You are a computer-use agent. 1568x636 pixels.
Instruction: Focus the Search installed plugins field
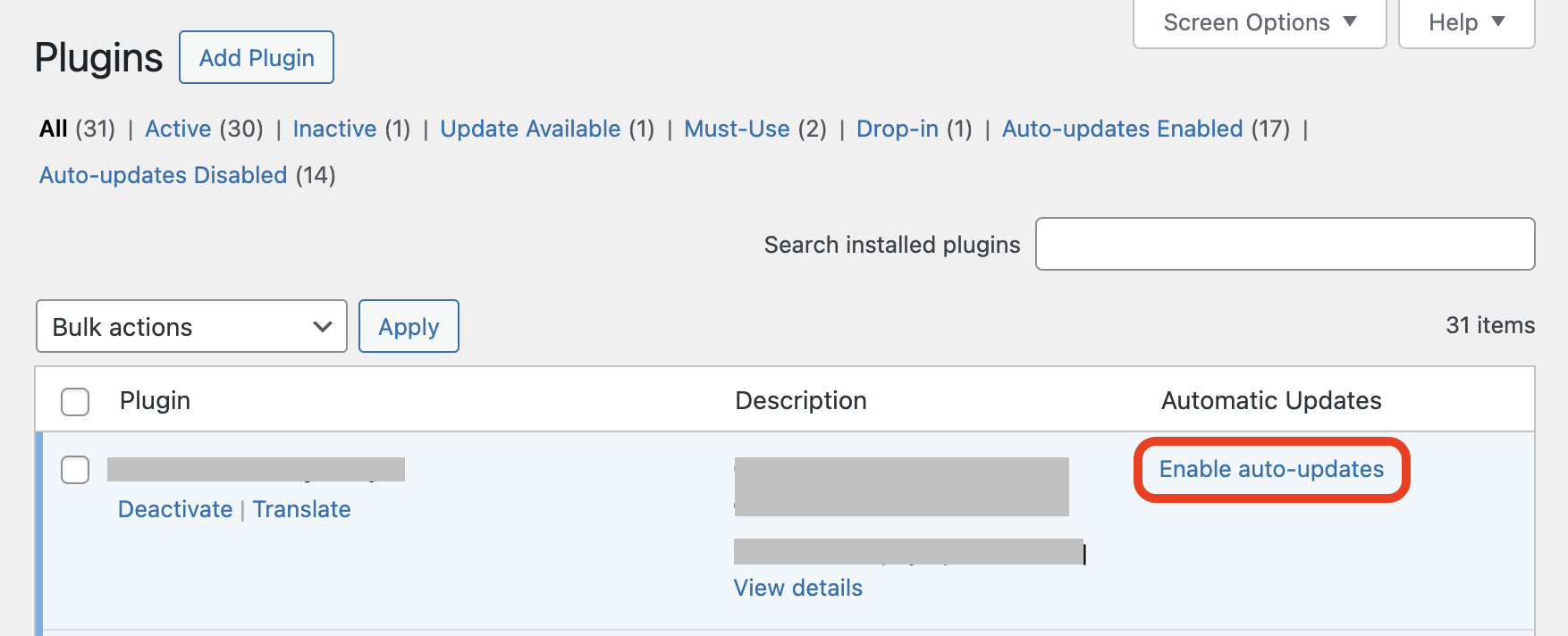1285,244
